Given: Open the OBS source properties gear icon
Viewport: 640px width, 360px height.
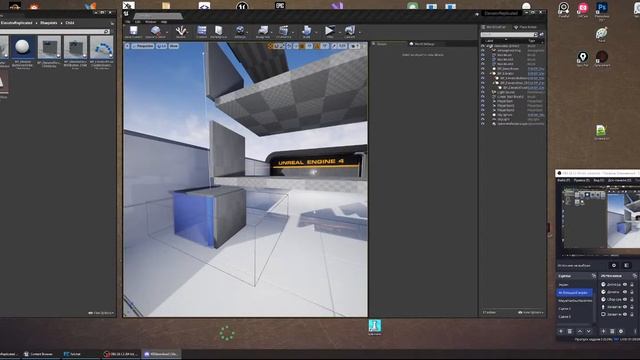Looking at the screenshot, I should (621, 331).
